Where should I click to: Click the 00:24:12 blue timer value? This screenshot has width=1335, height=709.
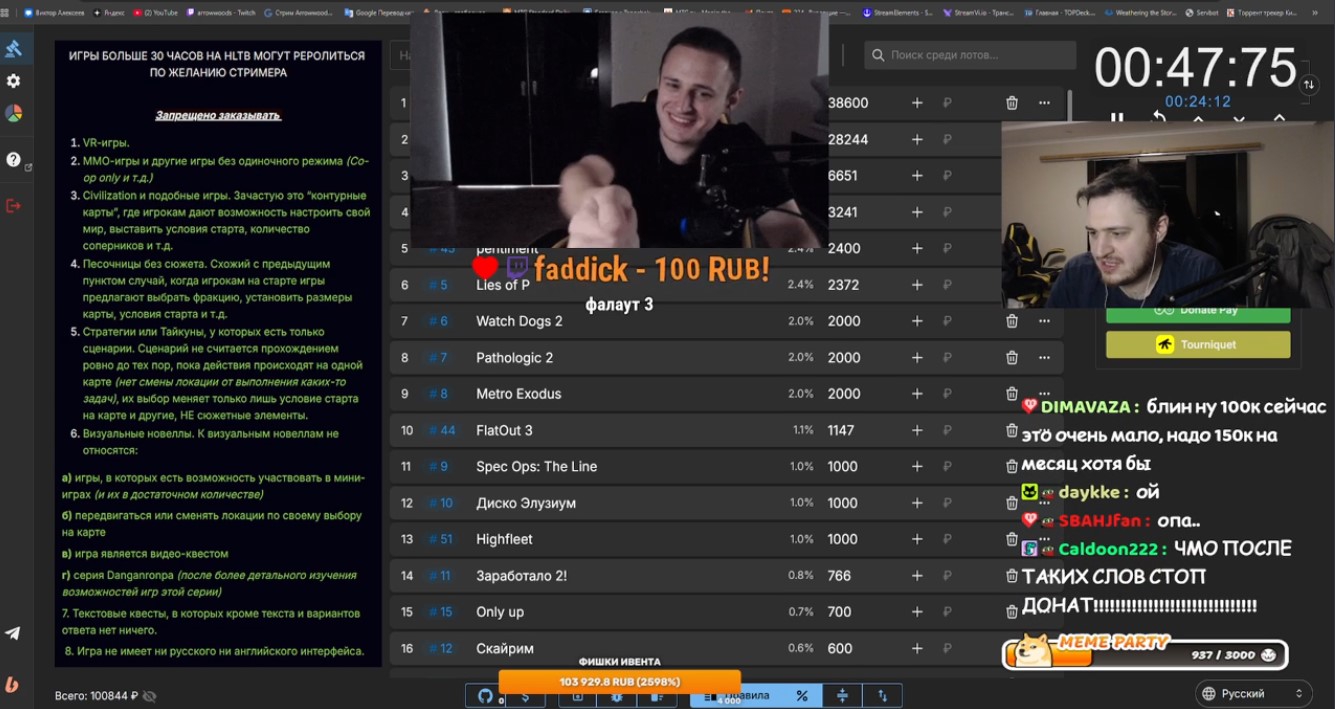pyautogui.click(x=1197, y=102)
